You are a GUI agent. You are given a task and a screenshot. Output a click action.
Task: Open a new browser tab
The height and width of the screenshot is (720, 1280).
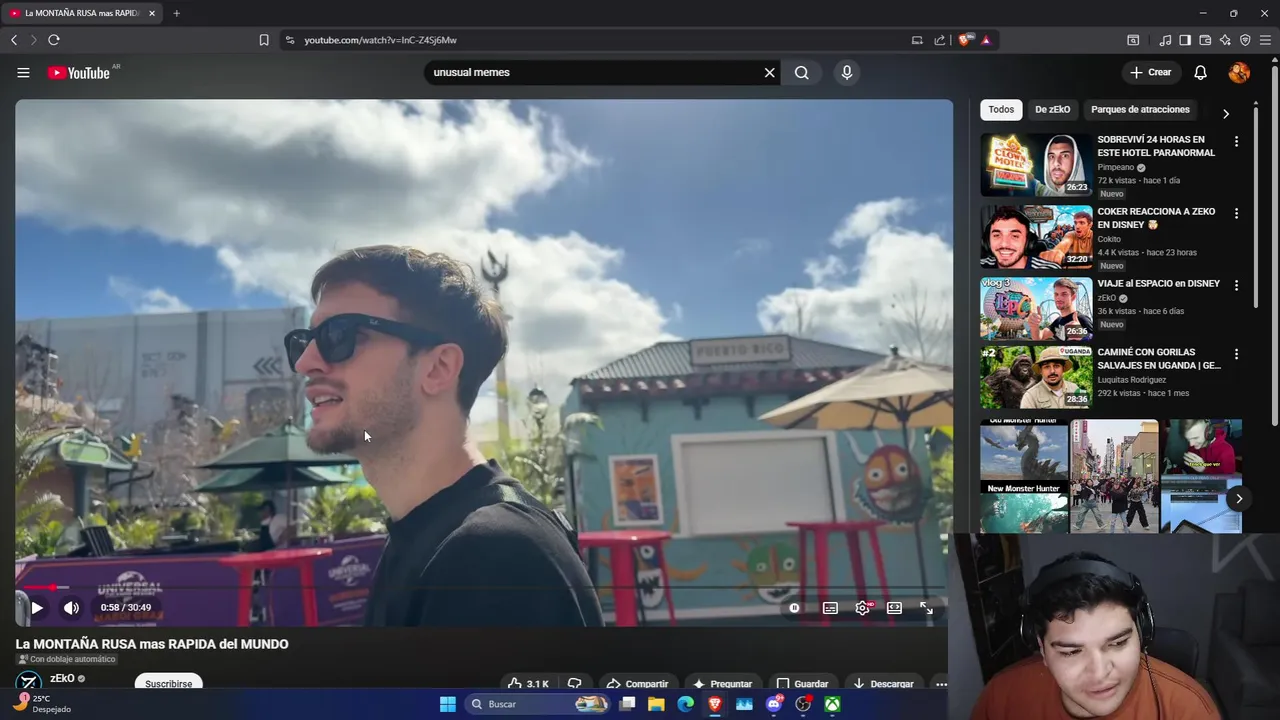pos(176,13)
